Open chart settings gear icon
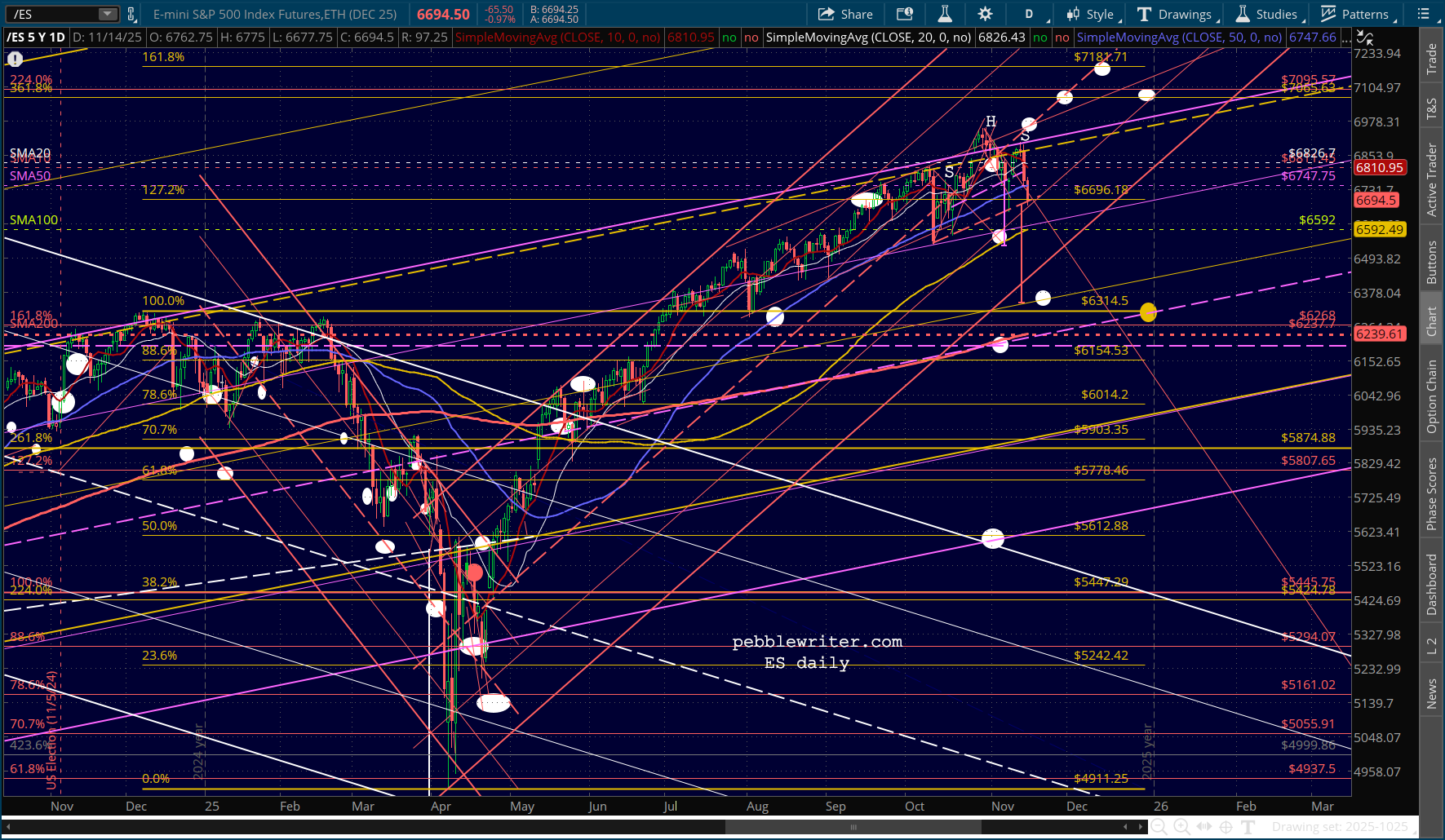 click(x=985, y=14)
